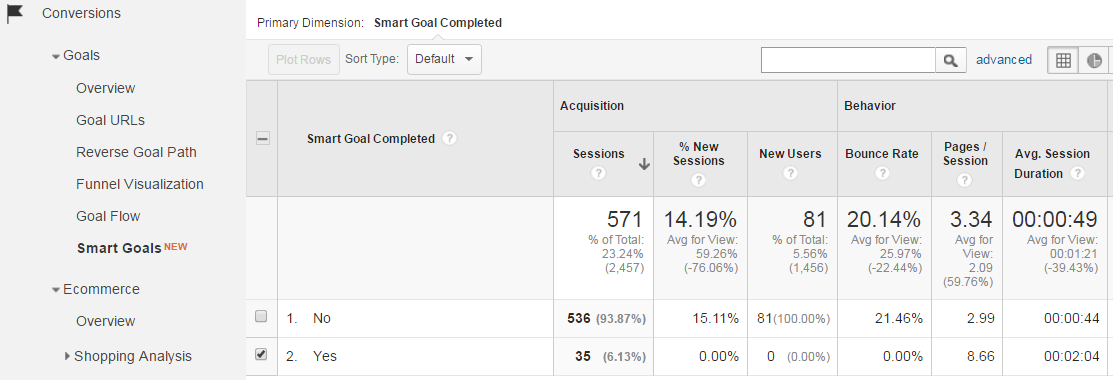Screen dimensions: 1113x380
Task: Open help tooltip for Avg. Session Duration
Action: click(1078, 173)
